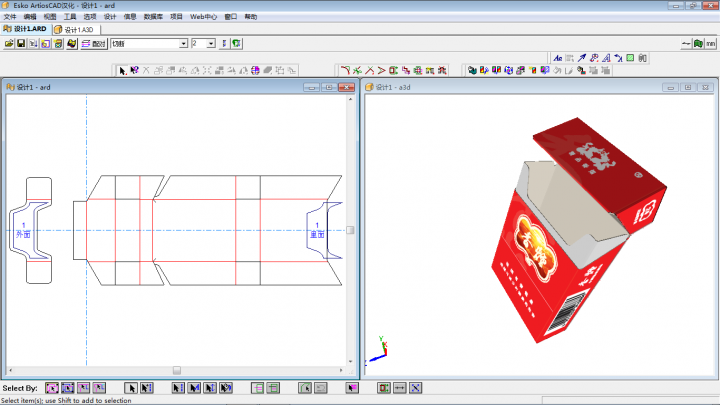Image resolution: width=720 pixels, height=405 pixels.
Task: Toggle the second Select By option
Action: tap(67, 387)
